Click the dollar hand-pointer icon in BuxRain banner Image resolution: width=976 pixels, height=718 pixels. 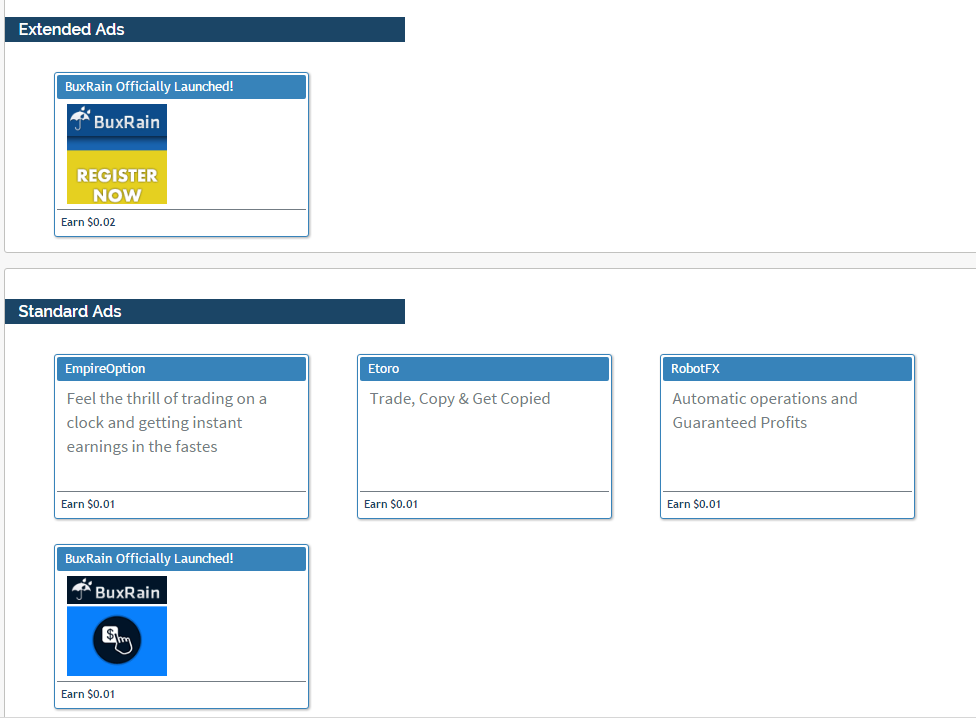coord(117,640)
